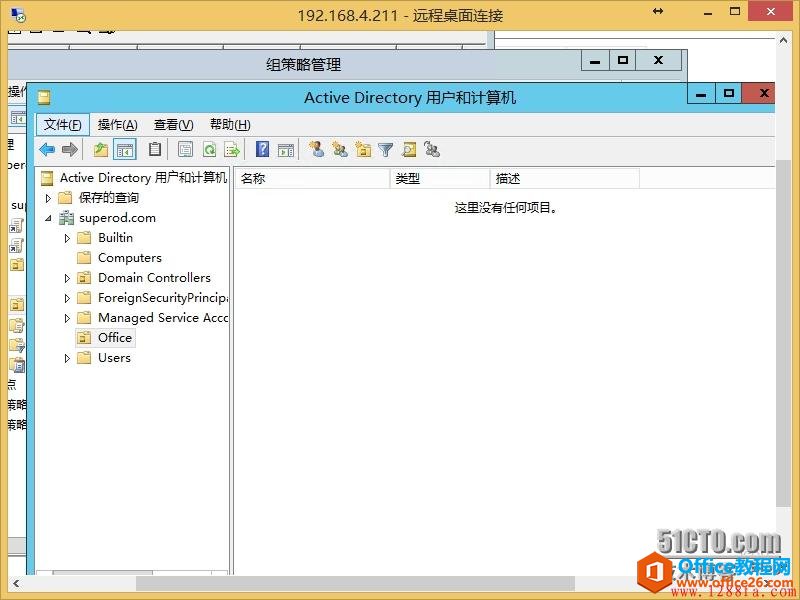The height and width of the screenshot is (600, 800).
Task: Click remote desktop horizontal scrollbar thumb
Action: click(355, 583)
